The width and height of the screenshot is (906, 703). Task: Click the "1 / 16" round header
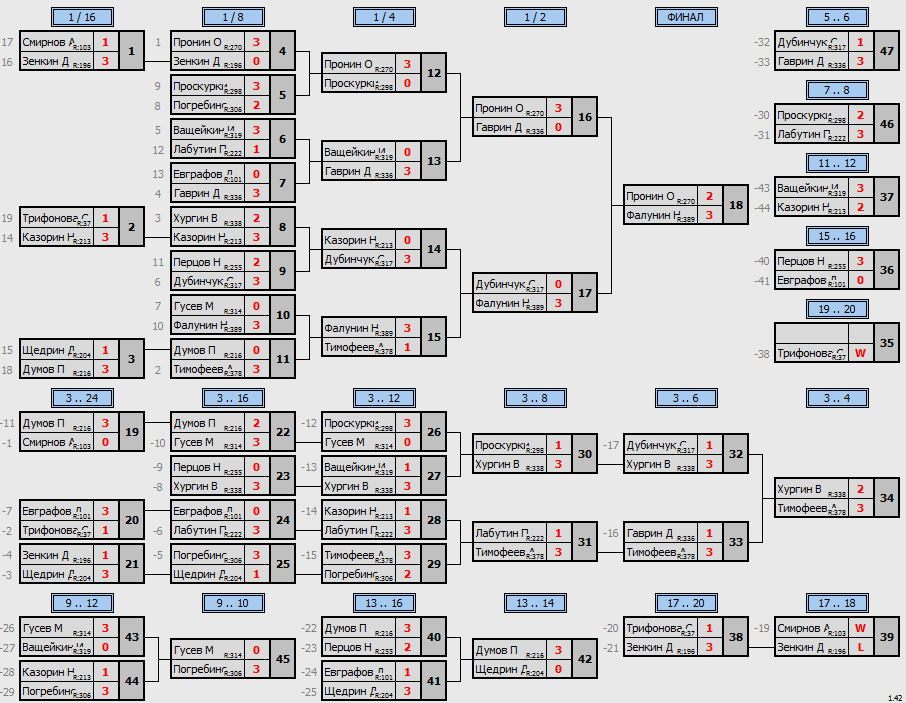click(82, 17)
